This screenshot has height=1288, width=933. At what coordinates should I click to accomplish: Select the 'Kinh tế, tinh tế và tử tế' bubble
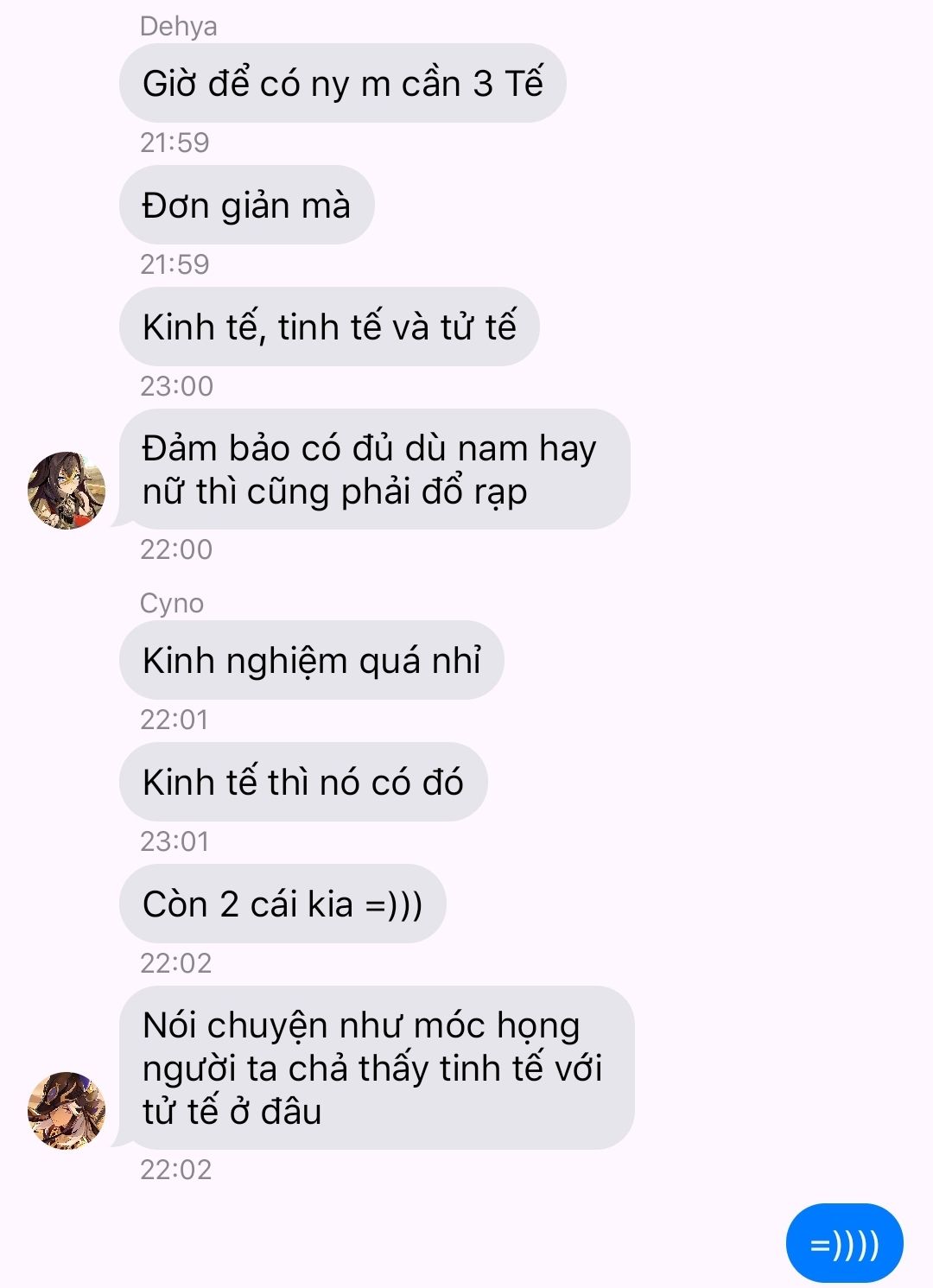tap(329, 327)
